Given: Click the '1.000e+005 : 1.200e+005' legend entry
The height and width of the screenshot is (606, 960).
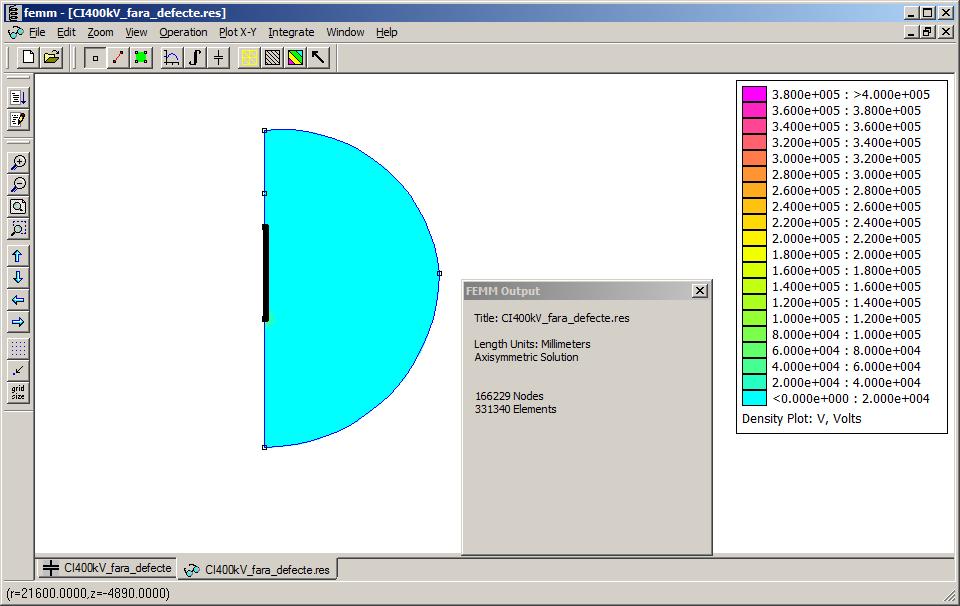Looking at the screenshot, I should pos(846,318).
